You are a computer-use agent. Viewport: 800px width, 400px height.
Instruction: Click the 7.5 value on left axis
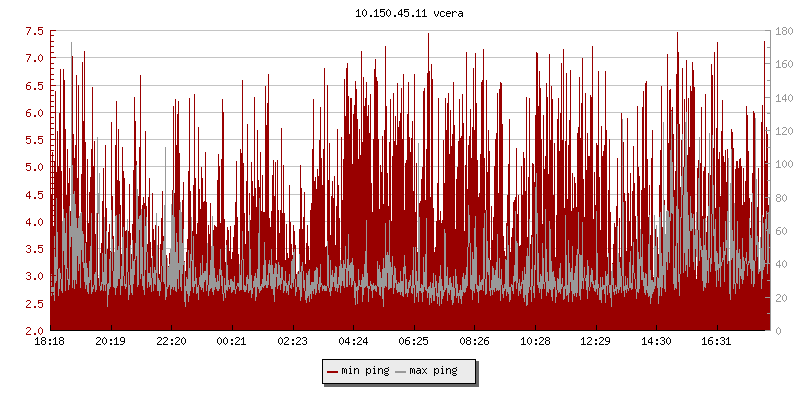click(33, 31)
